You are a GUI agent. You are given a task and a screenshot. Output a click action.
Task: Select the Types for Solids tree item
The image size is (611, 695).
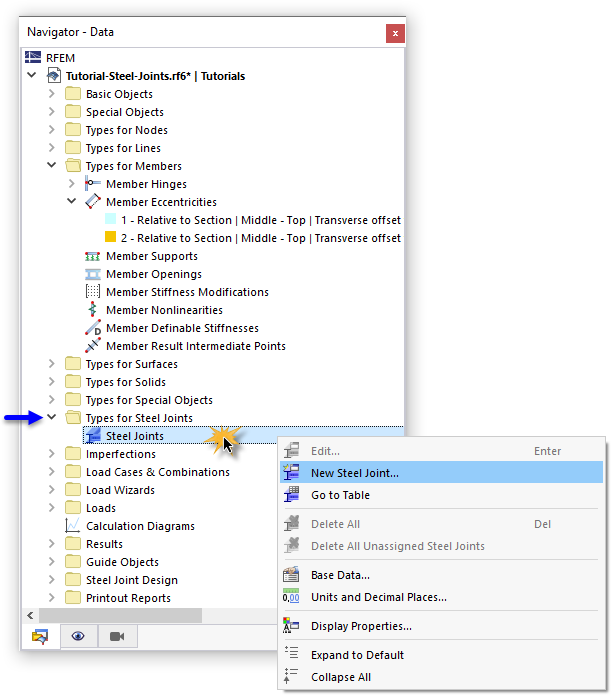click(126, 382)
